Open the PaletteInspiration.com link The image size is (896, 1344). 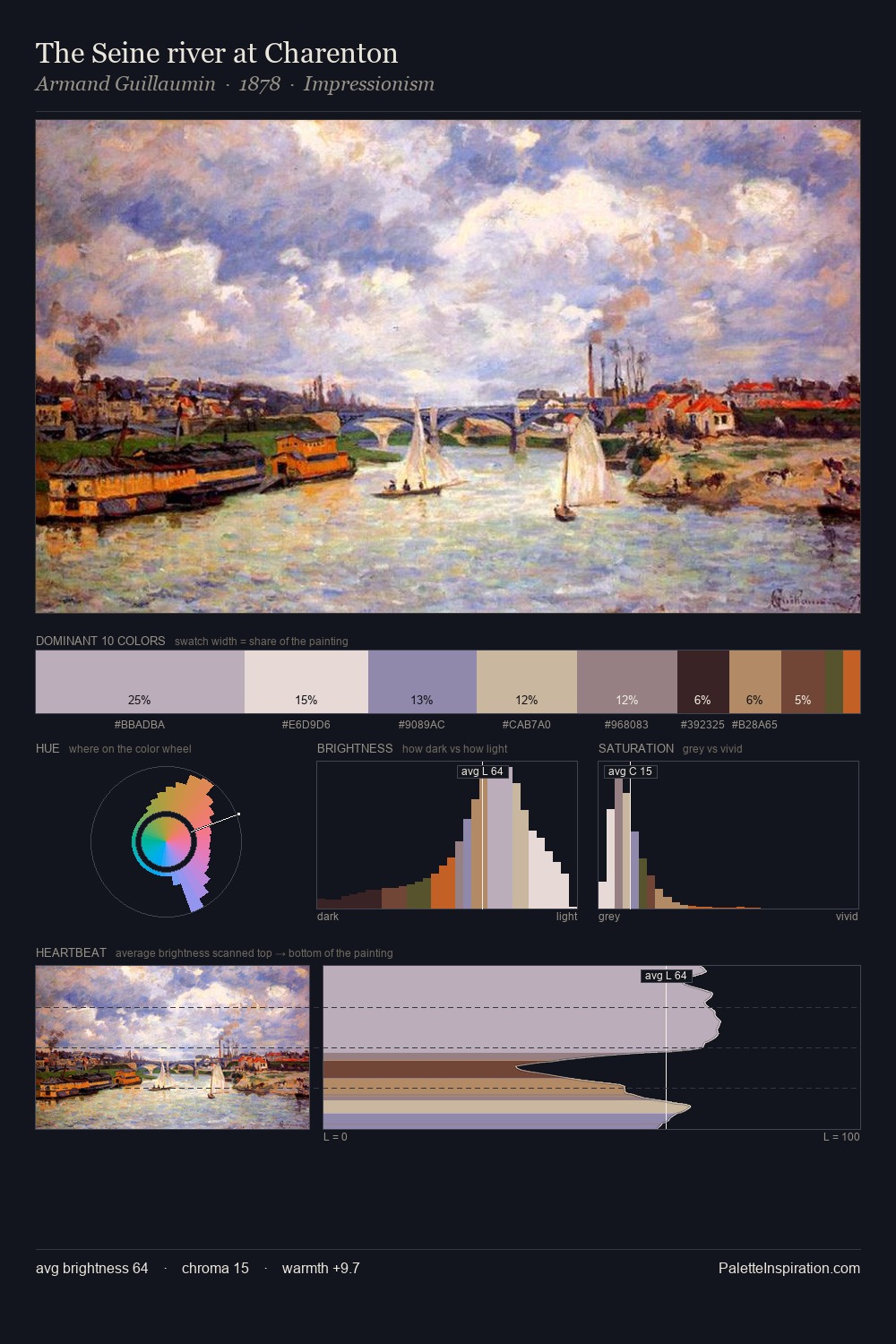pos(789,1268)
